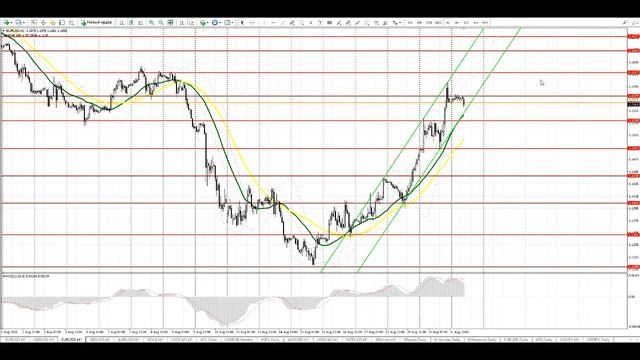
Task: Open the NZDUSD,H1 chart tab
Action: pos(356,340)
